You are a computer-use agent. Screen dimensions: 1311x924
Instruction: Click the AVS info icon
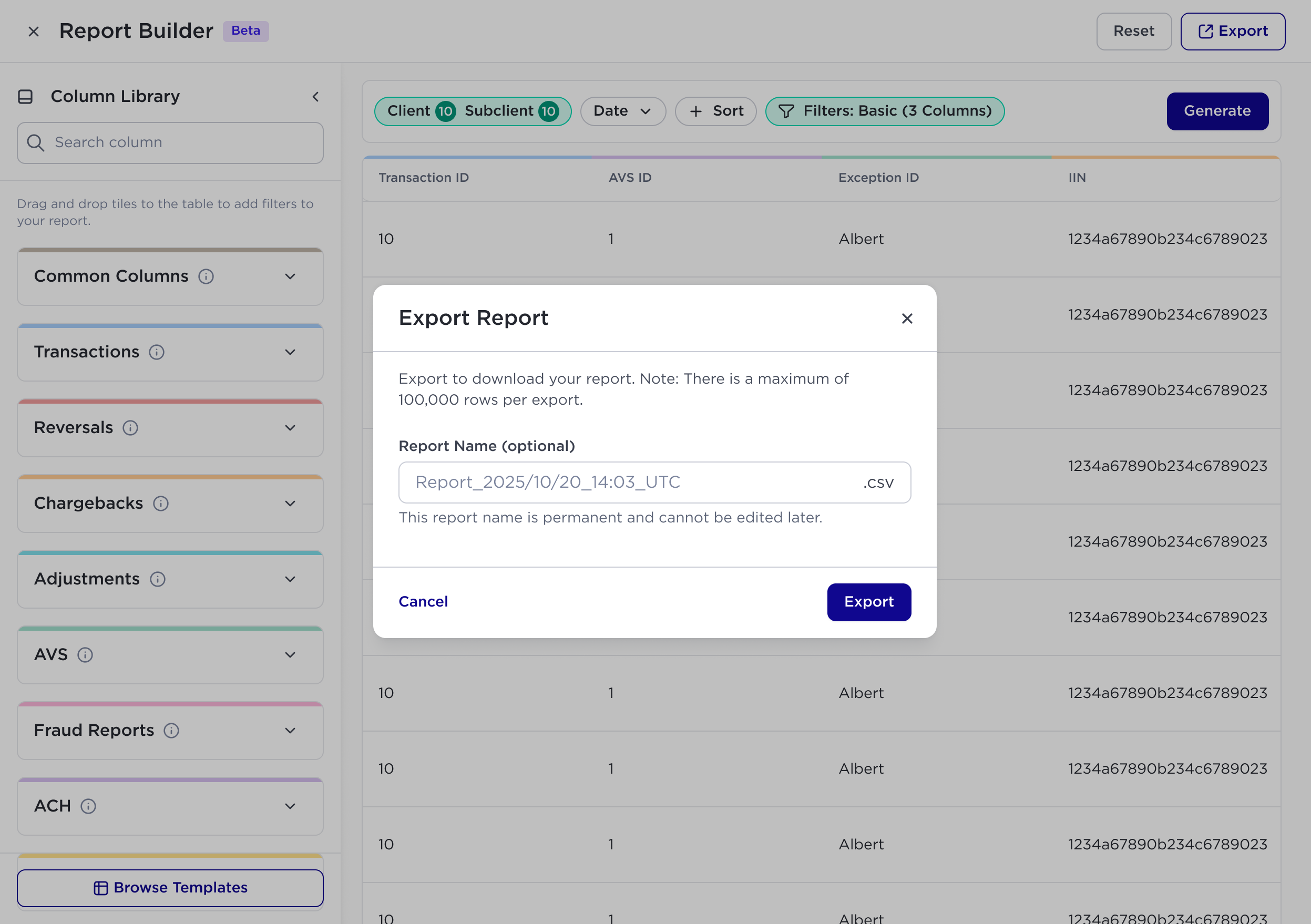pyautogui.click(x=85, y=655)
